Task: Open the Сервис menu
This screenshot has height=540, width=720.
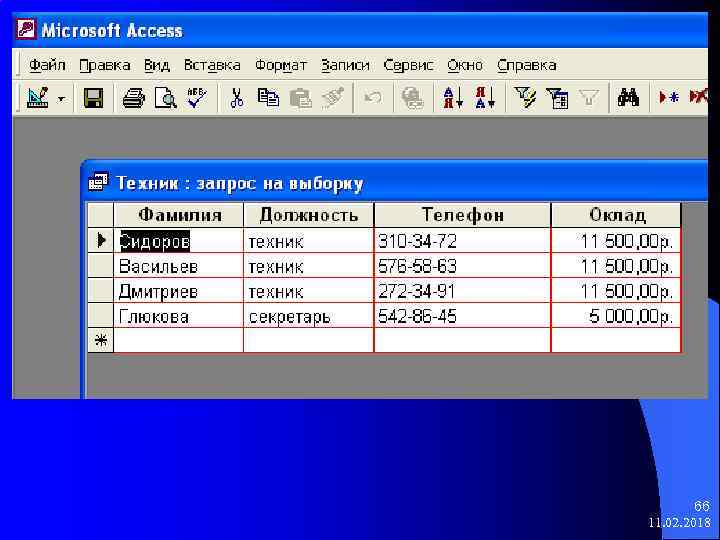Action: pos(408,65)
